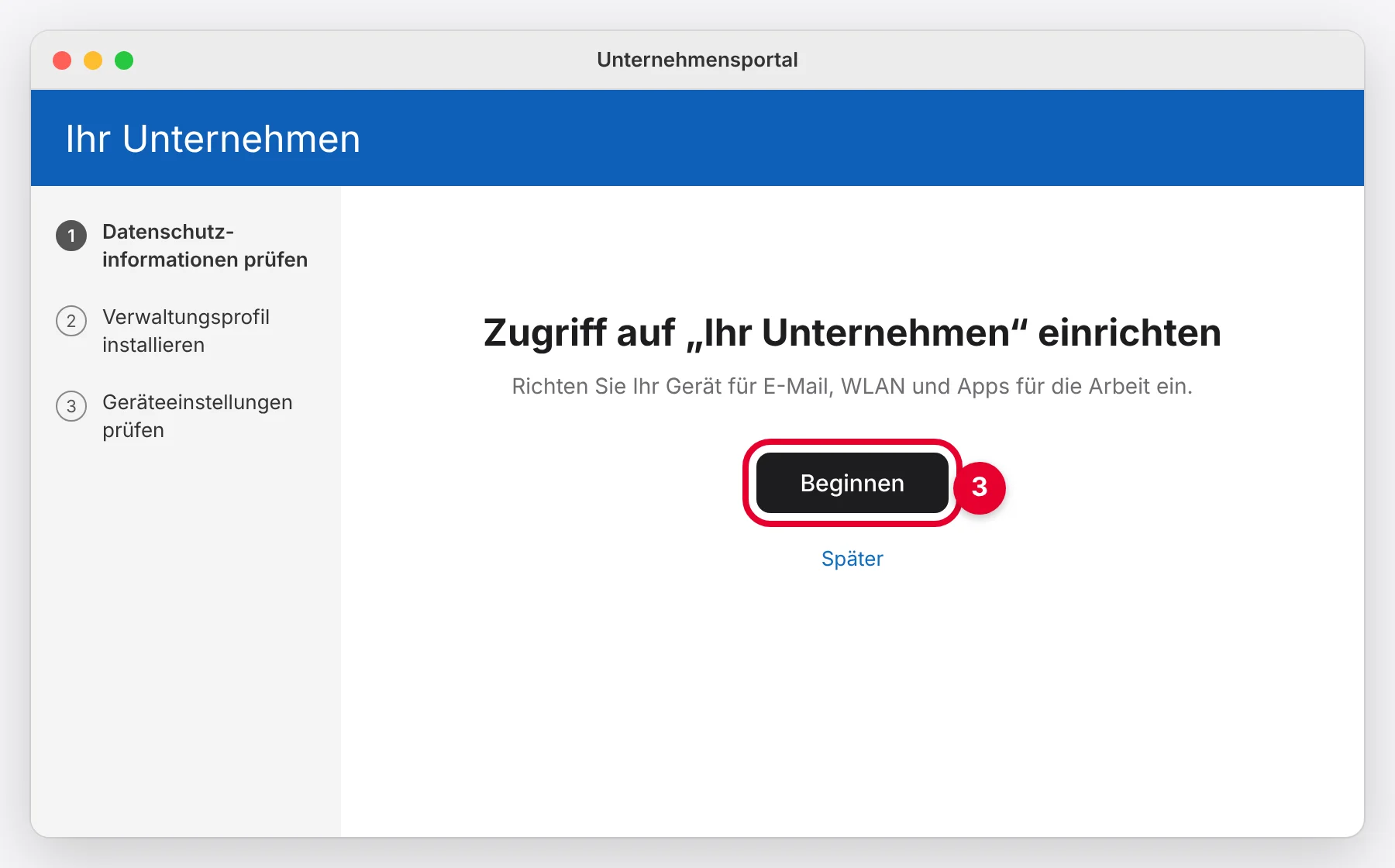
Task: Select step 2 circle icon
Action: click(71, 321)
